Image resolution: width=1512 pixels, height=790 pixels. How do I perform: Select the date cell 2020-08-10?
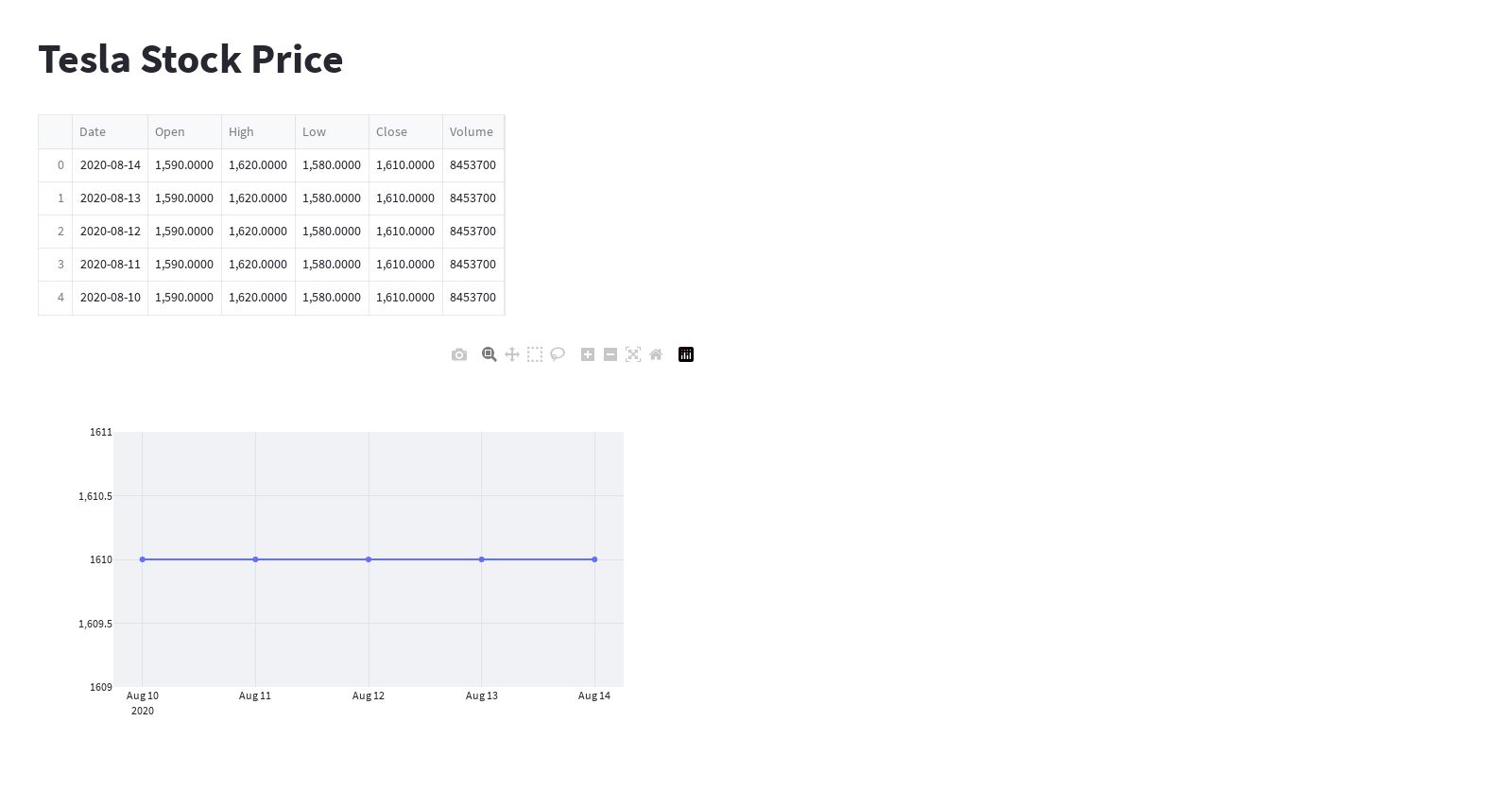(110, 298)
